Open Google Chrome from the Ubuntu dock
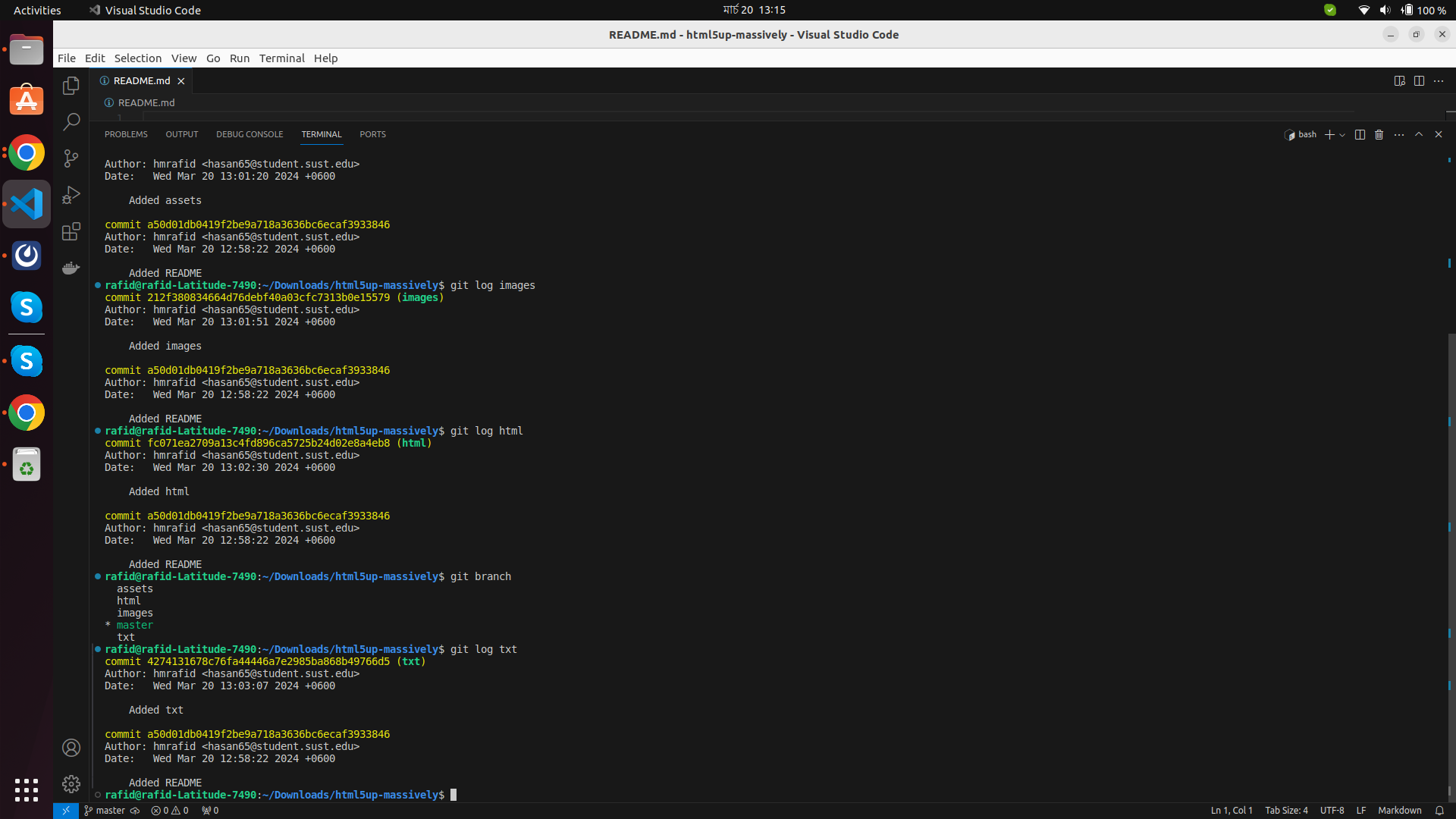This screenshot has width=1456, height=819. 27,153
